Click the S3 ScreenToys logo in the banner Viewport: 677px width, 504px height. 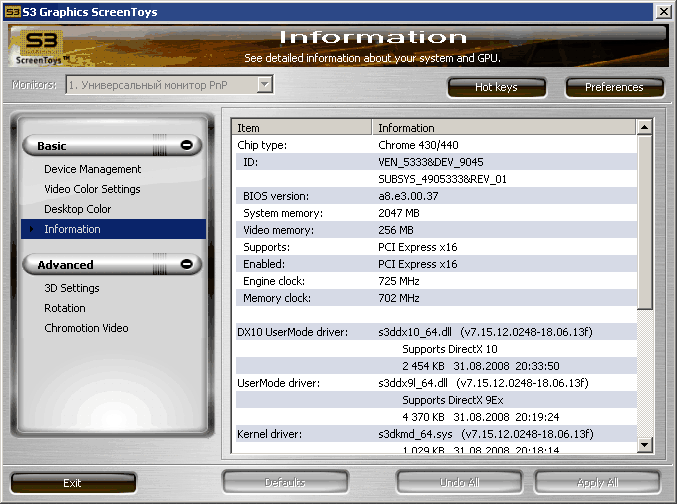[x=41, y=47]
